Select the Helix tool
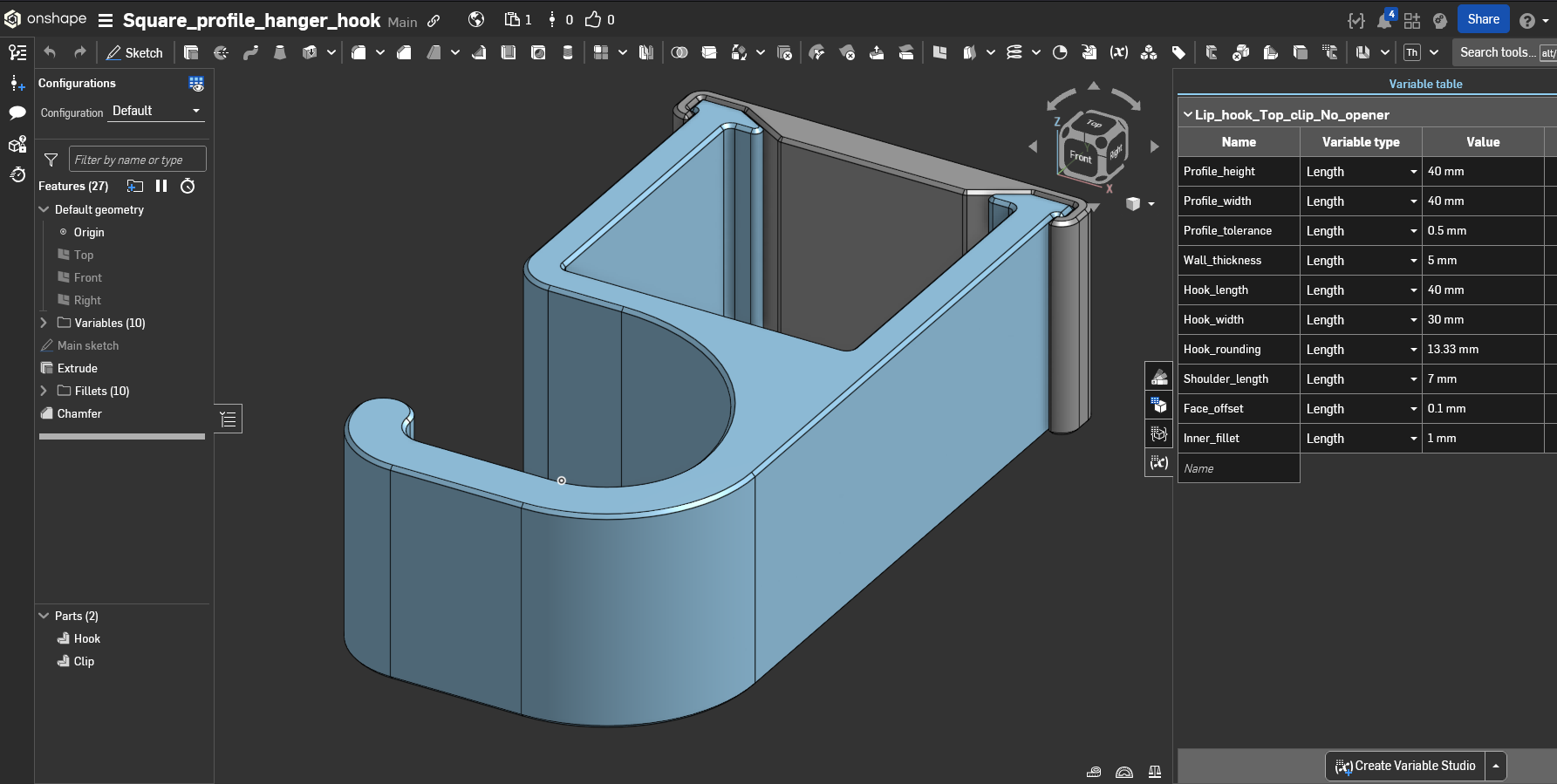 point(1014,52)
